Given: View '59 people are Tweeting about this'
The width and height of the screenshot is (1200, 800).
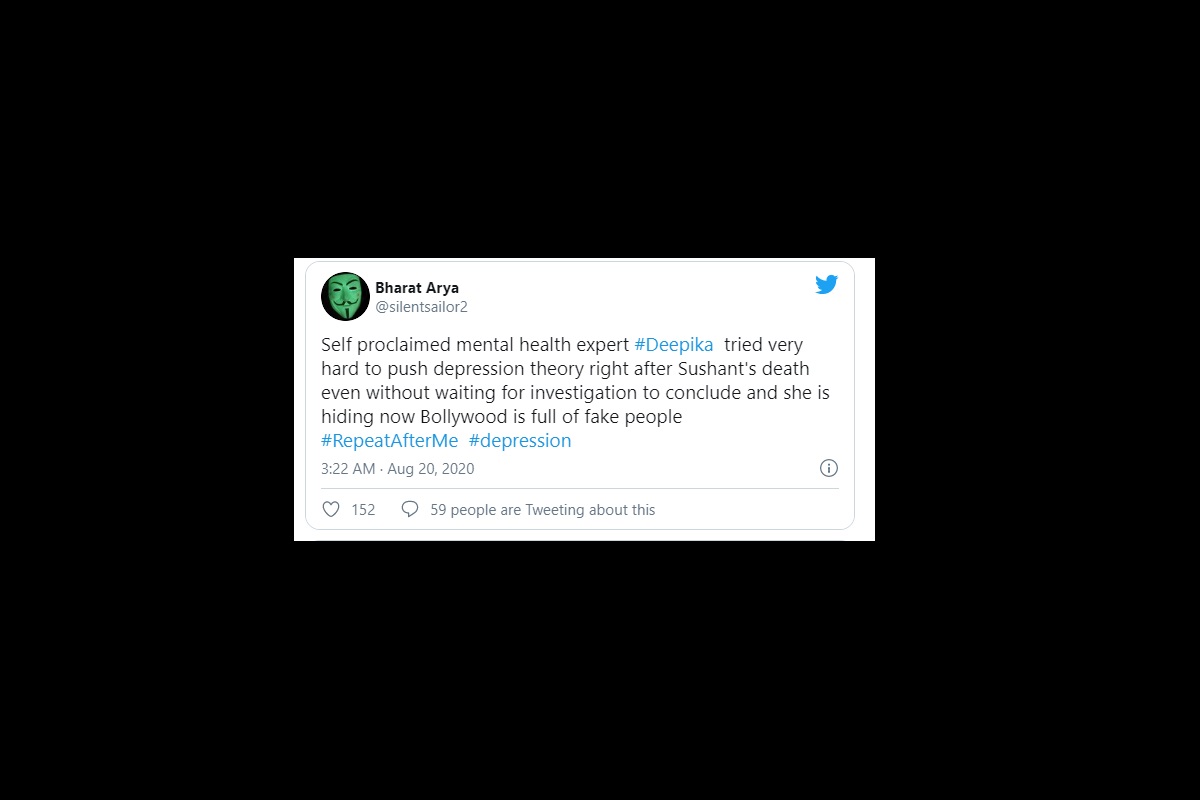Looking at the screenshot, I should (x=543, y=510).
